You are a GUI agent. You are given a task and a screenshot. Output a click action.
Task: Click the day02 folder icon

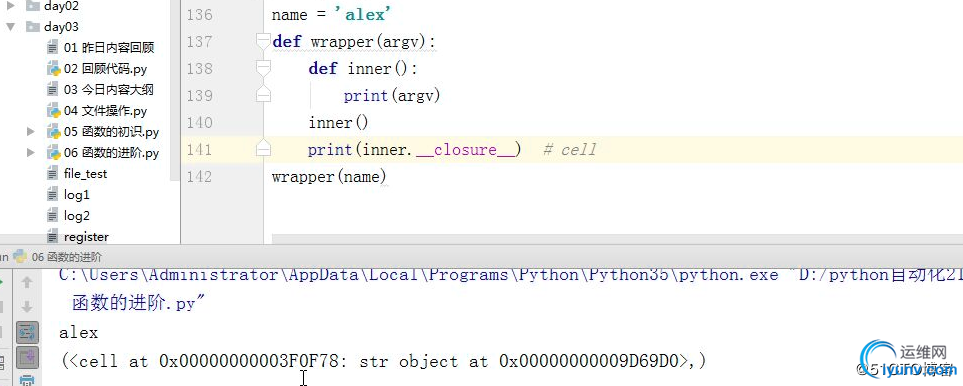coord(33,7)
